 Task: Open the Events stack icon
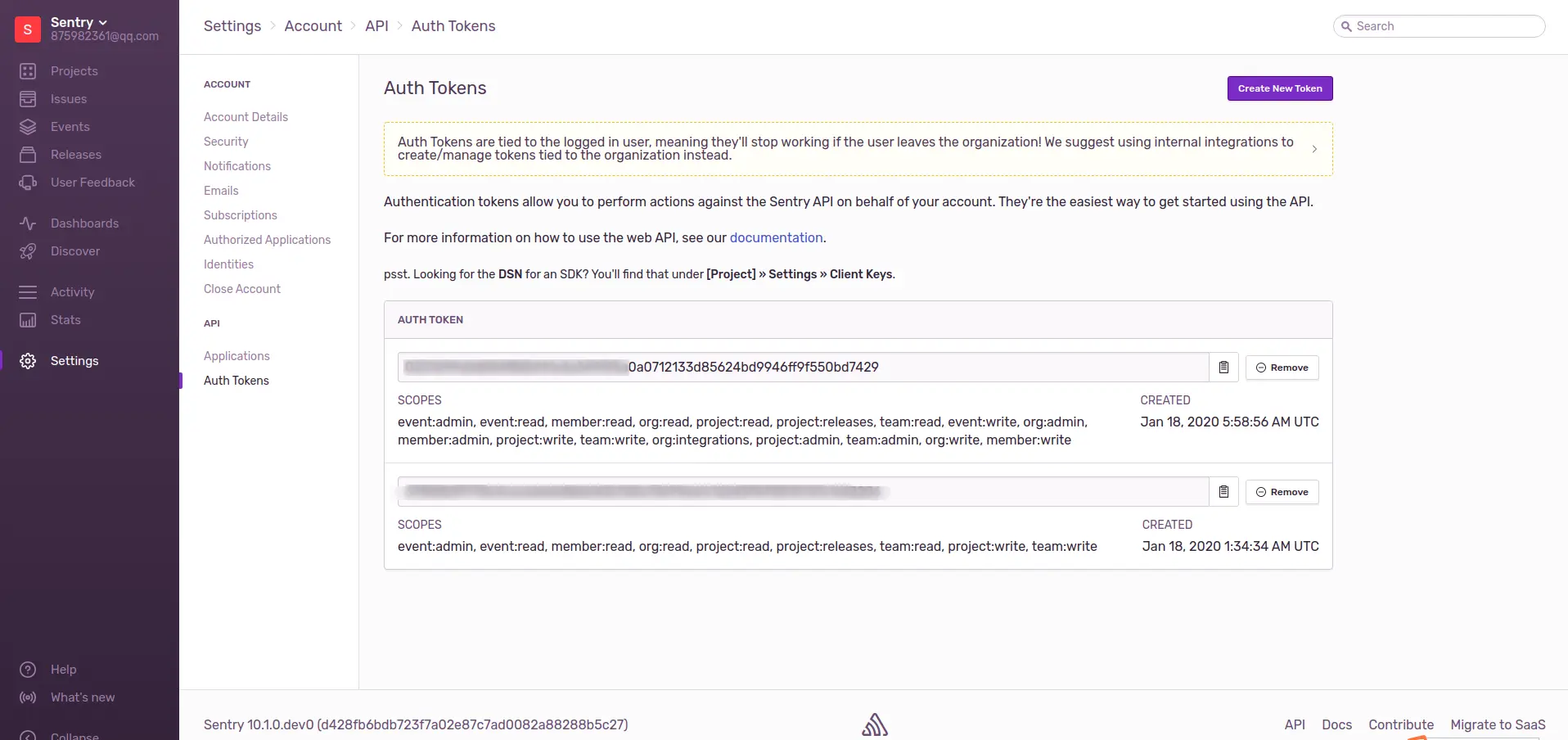pos(28,127)
